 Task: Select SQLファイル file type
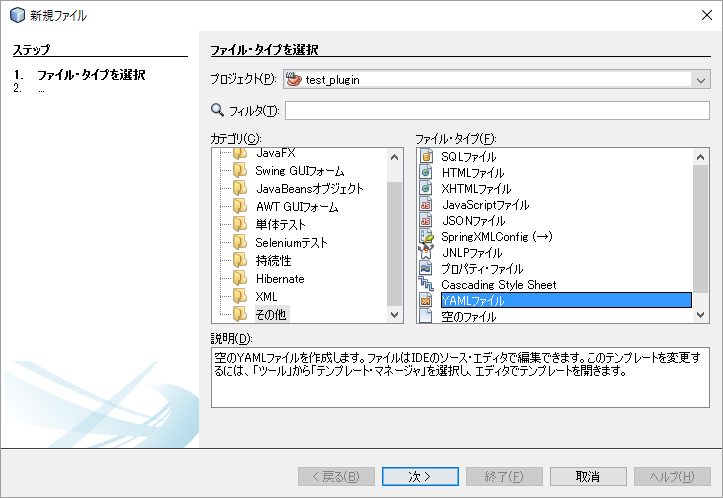468,157
